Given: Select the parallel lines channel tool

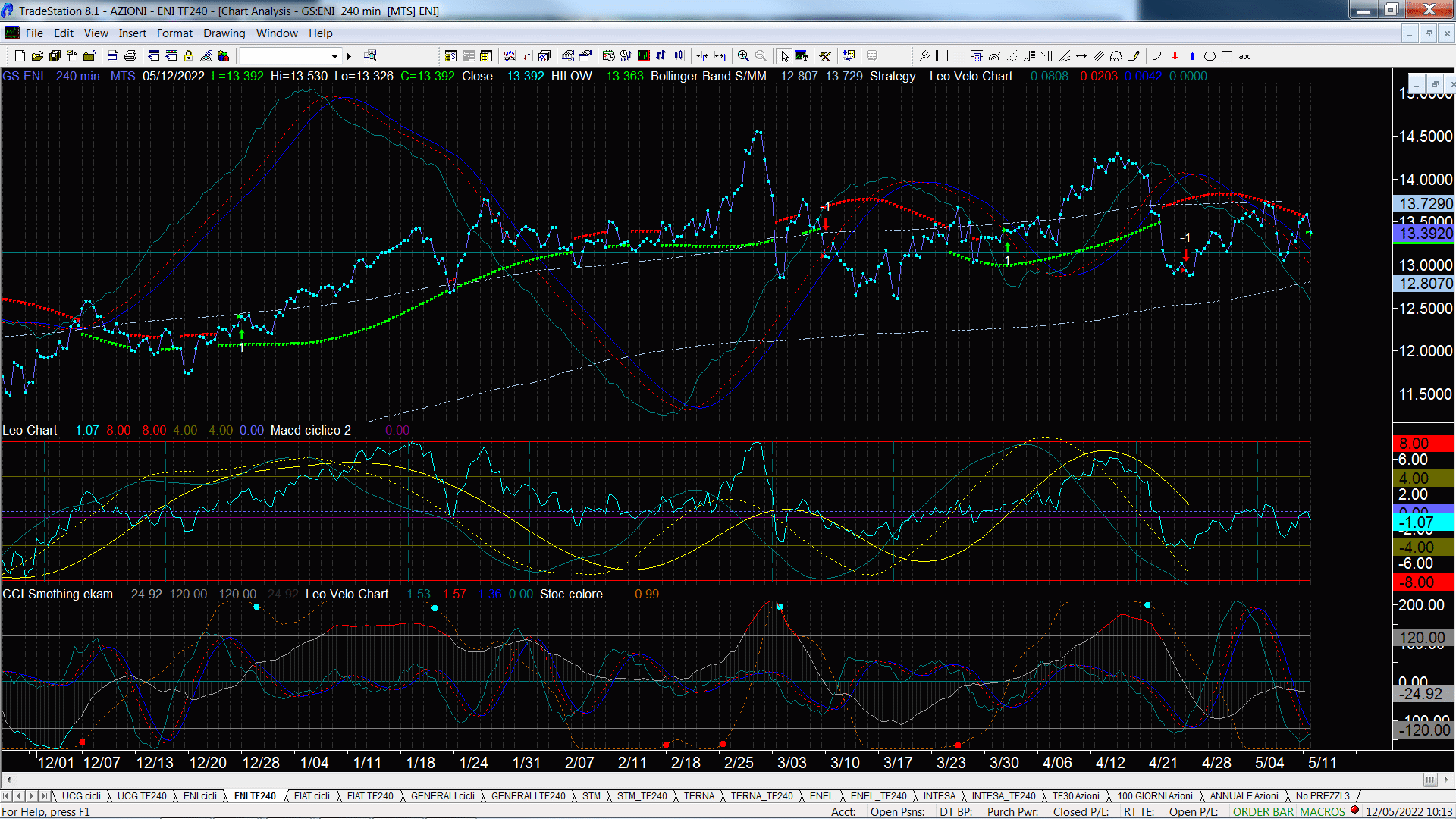Looking at the screenshot, I should [1098, 56].
